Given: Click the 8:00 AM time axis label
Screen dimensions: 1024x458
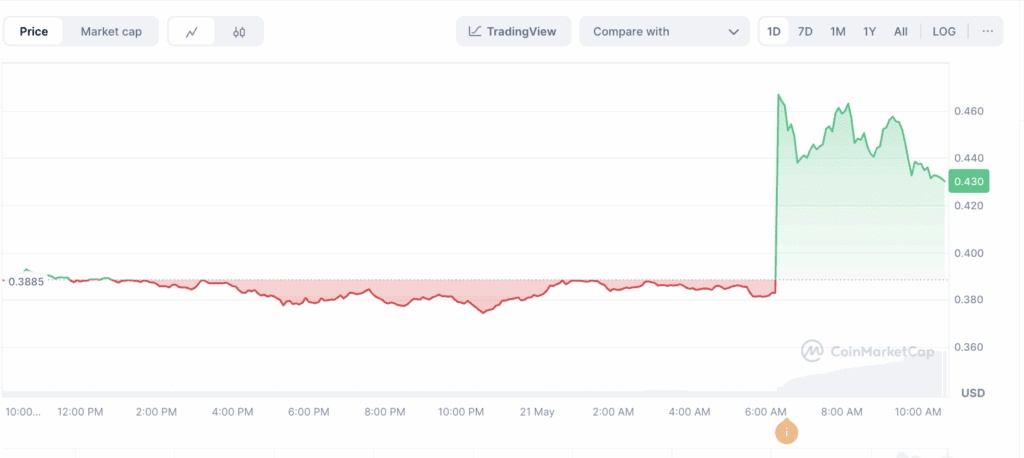Looking at the screenshot, I should [x=842, y=412].
